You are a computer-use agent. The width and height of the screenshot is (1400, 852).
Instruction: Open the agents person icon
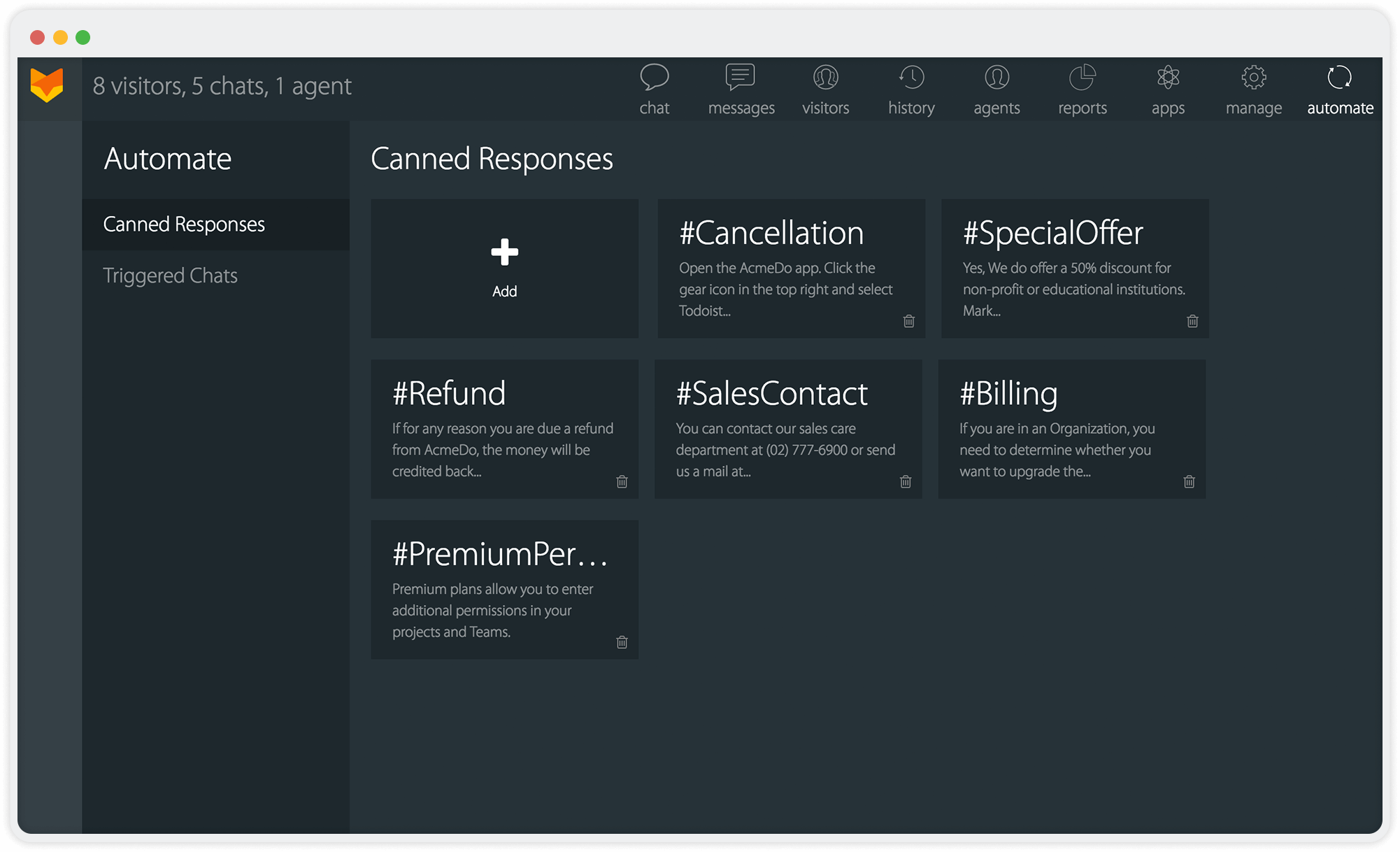[997, 77]
